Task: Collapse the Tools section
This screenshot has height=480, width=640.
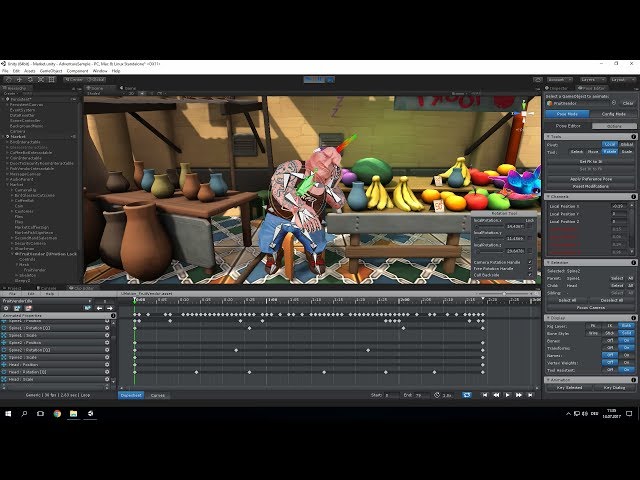Action: coord(548,137)
